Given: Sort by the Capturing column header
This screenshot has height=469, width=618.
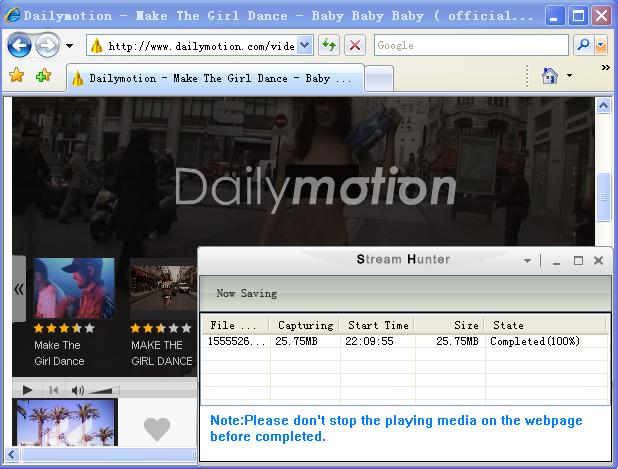Looking at the screenshot, I should pos(305,325).
